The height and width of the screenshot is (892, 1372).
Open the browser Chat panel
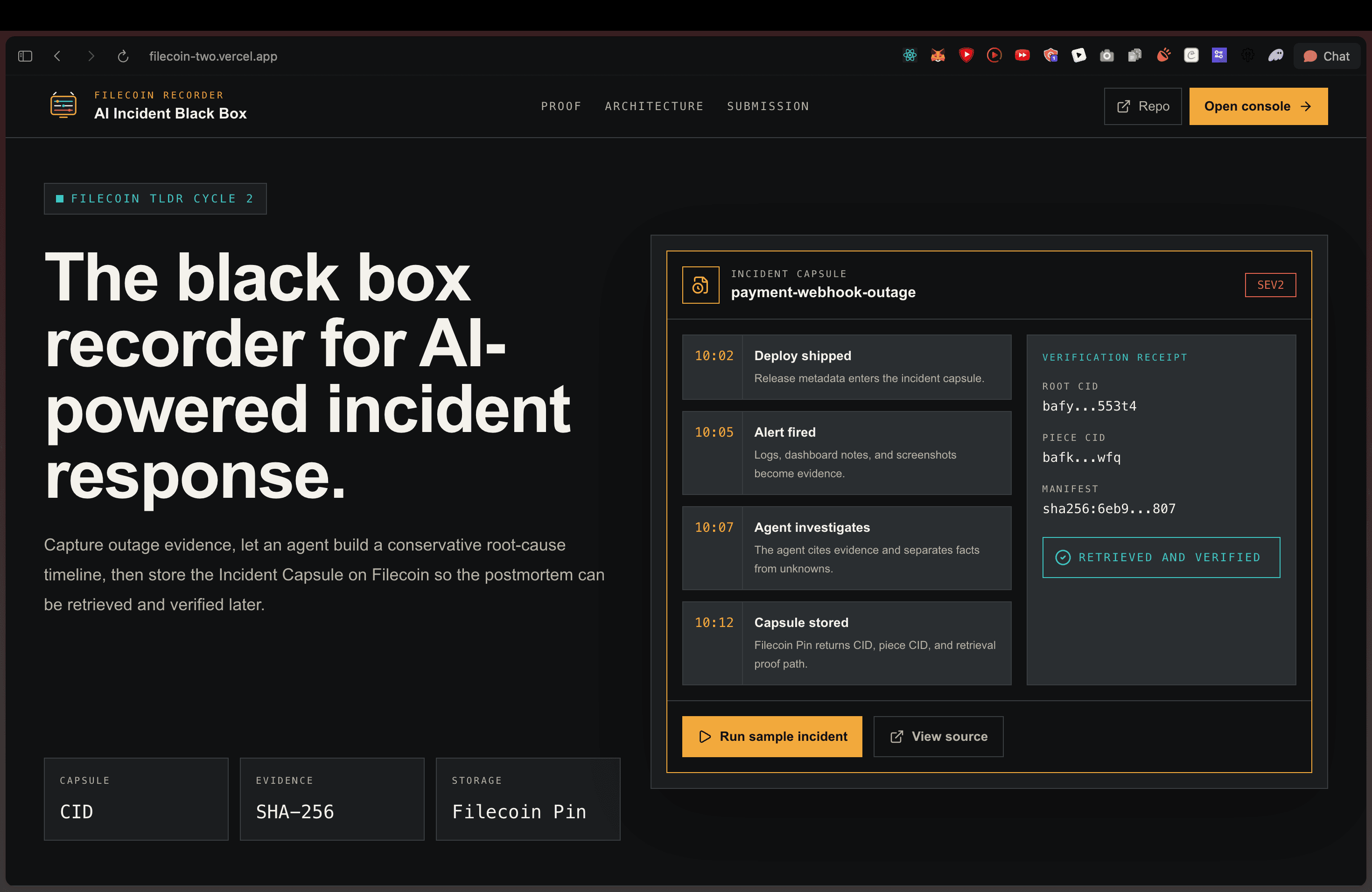(1326, 56)
